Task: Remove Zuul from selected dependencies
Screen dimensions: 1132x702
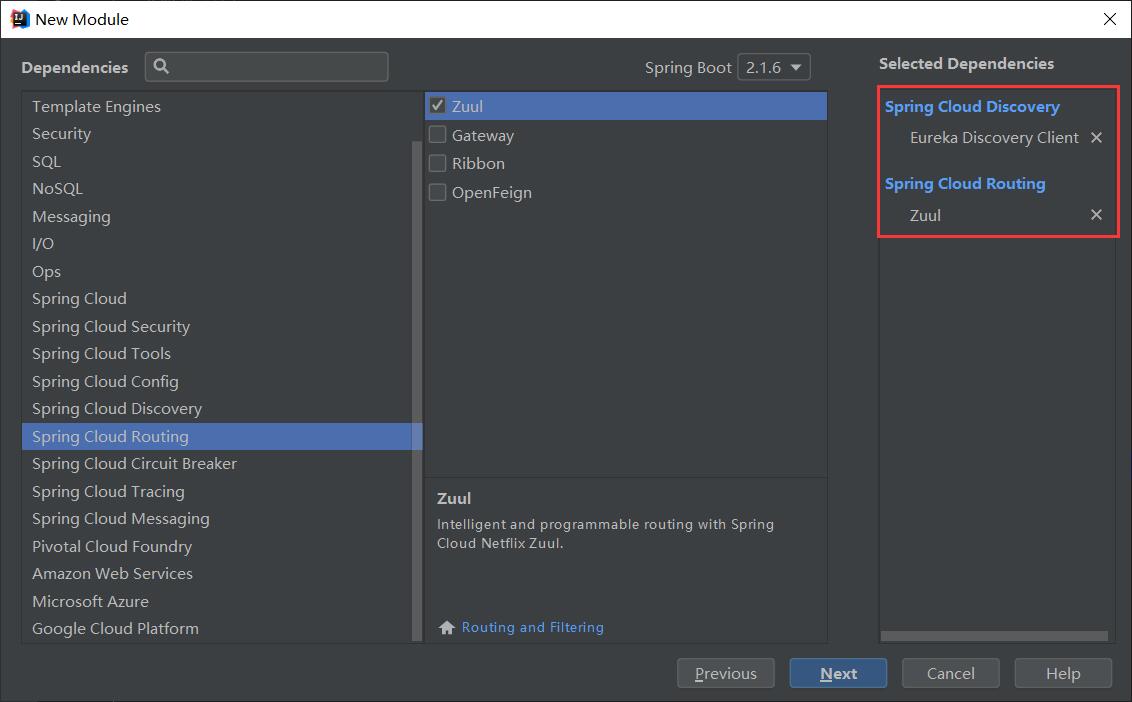Action: click(x=1096, y=214)
